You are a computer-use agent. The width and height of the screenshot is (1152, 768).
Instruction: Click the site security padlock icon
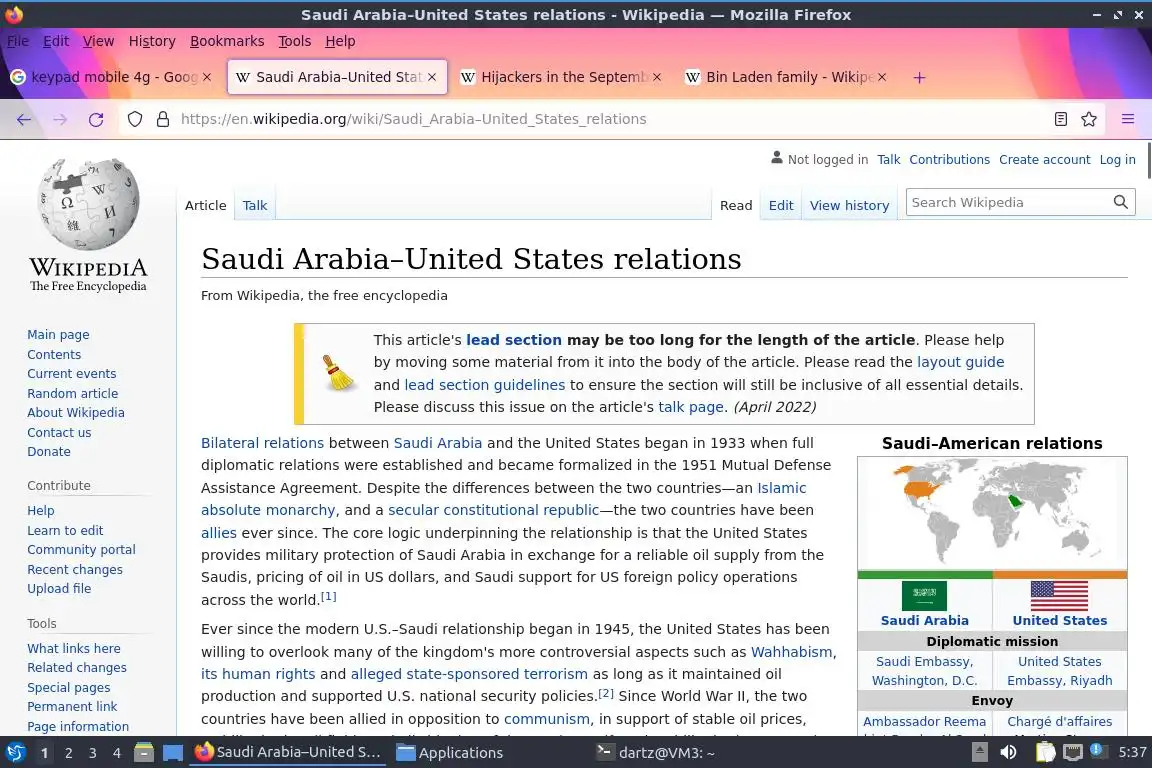[x=163, y=119]
